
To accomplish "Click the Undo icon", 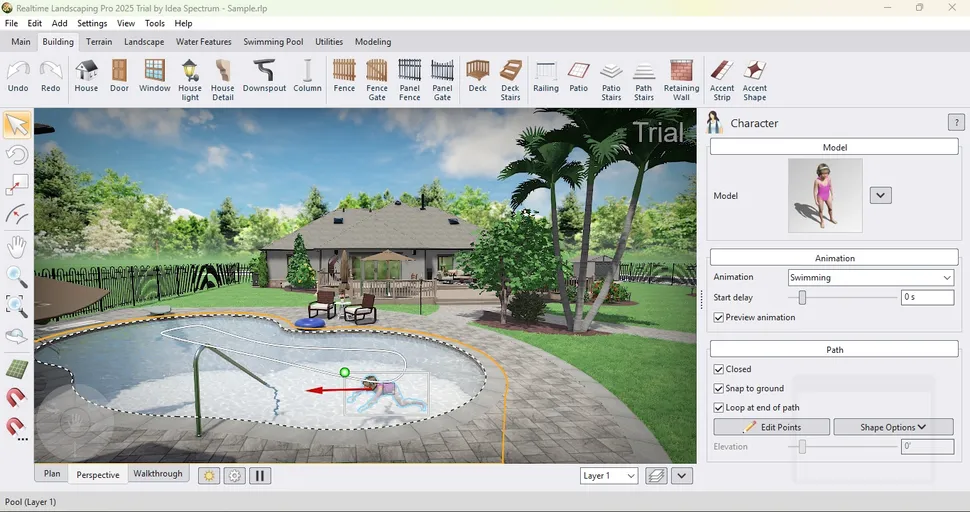I will 18,75.
